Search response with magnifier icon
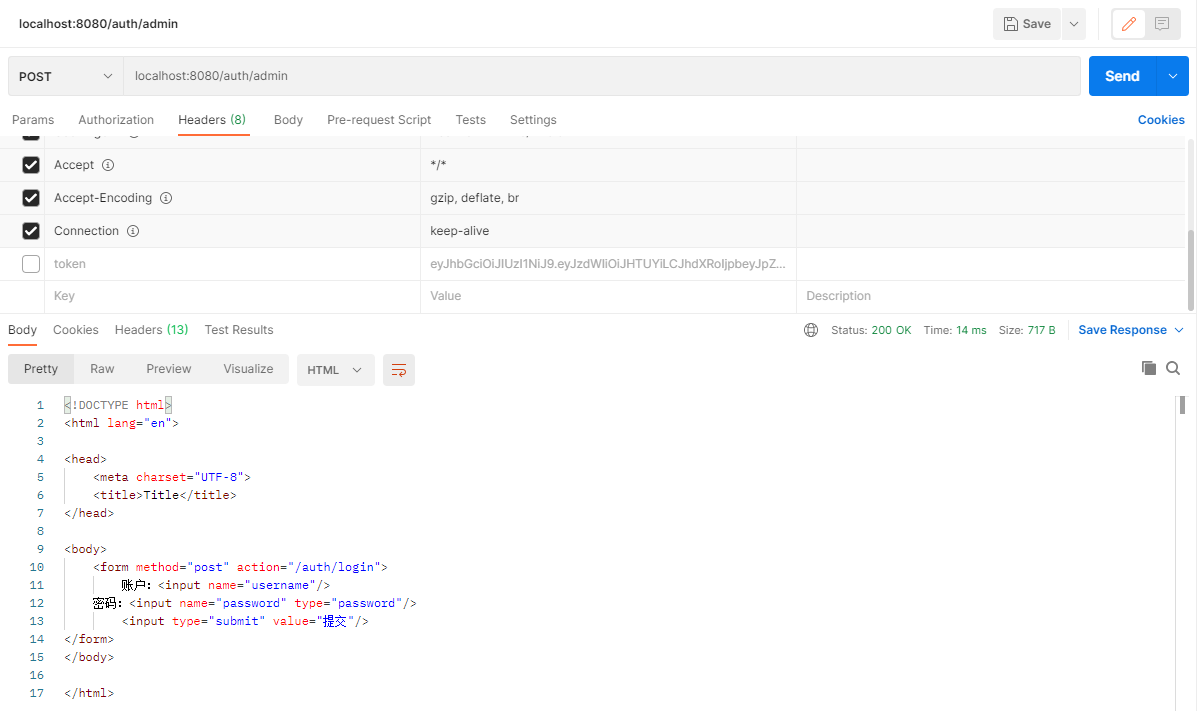This screenshot has height=711, width=1201. (x=1173, y=368)
